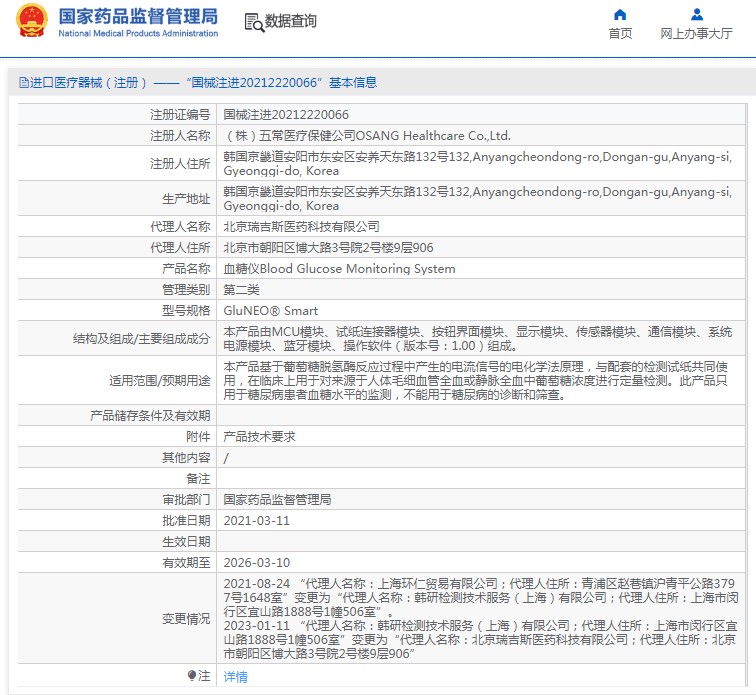Image resolution: width=756 pixels, height=695 pixels.
Task: Click 国家药品监督管理局 site title
Action: [x=137, y=16]
